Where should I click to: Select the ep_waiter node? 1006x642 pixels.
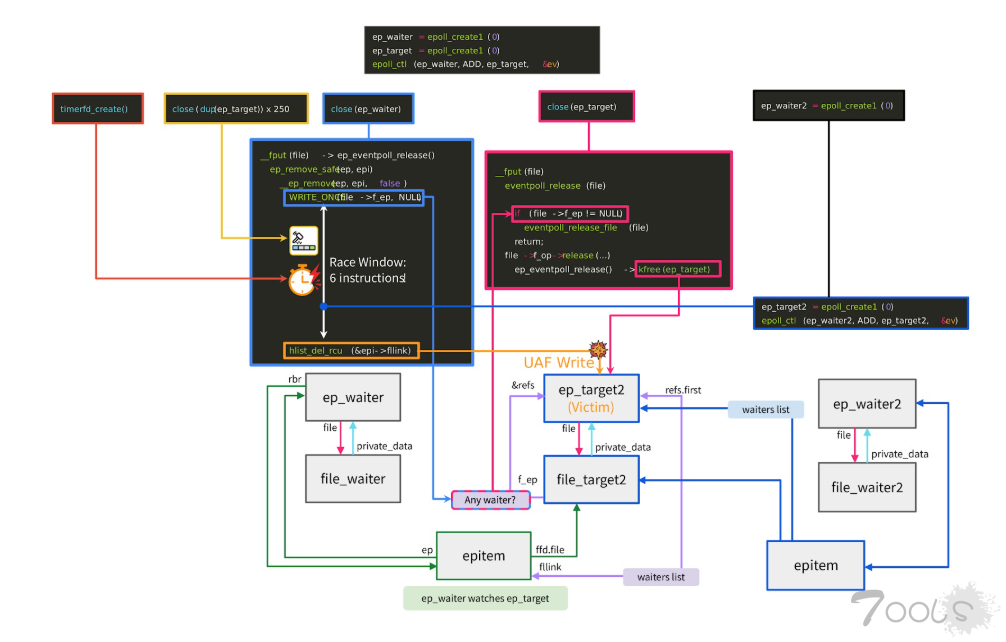[353, 398]
